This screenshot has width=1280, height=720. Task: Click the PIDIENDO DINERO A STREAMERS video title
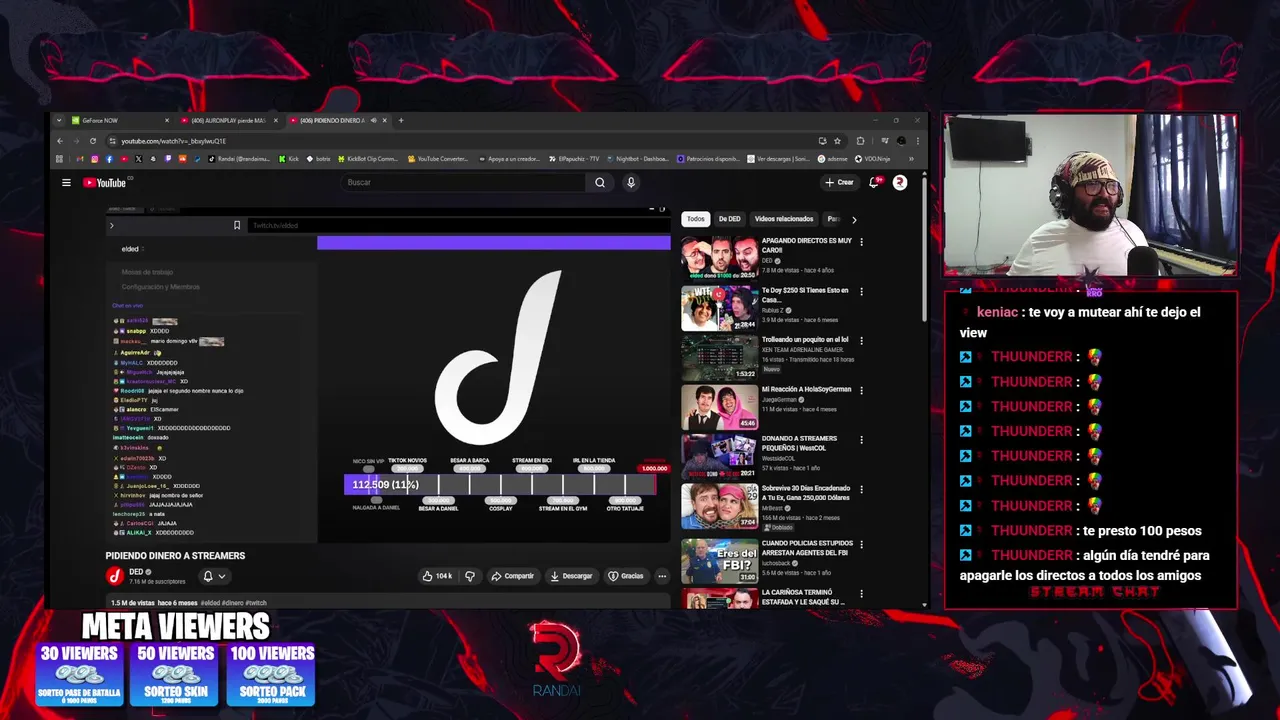pos(175,556)
